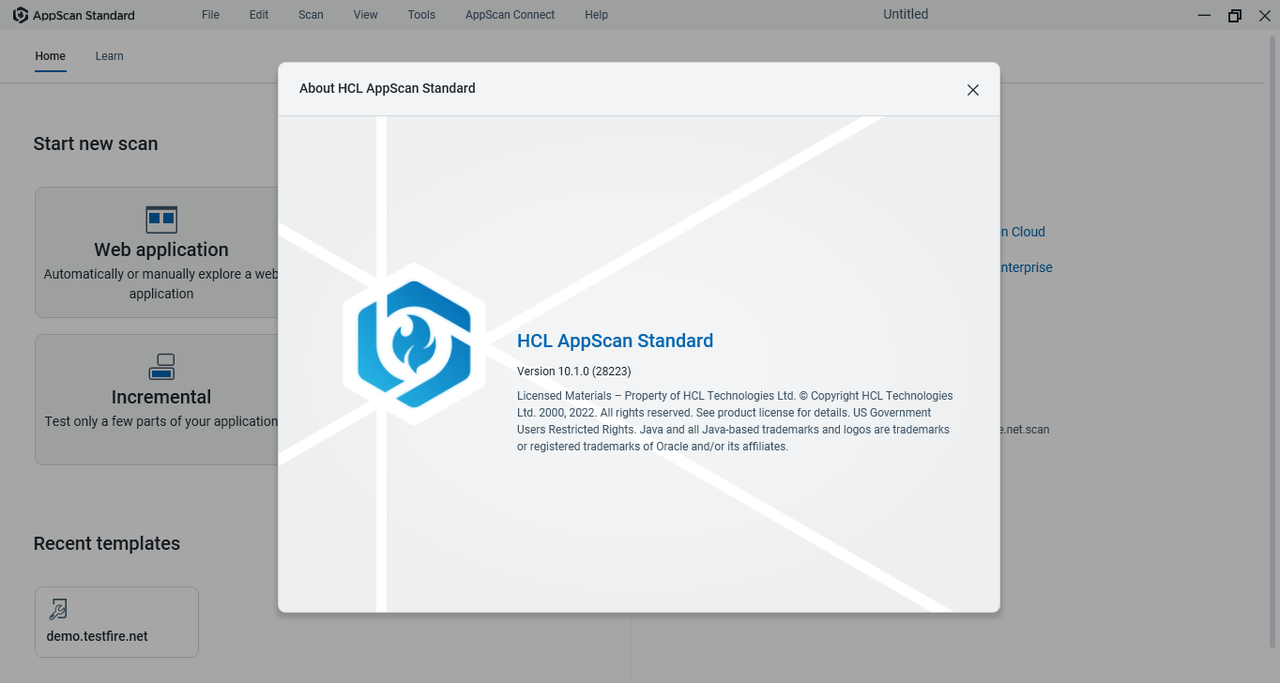Click the Untitled window title text
Viewport: 1280px width, 683px height.
pyautogui.click(x=906, y=14)
